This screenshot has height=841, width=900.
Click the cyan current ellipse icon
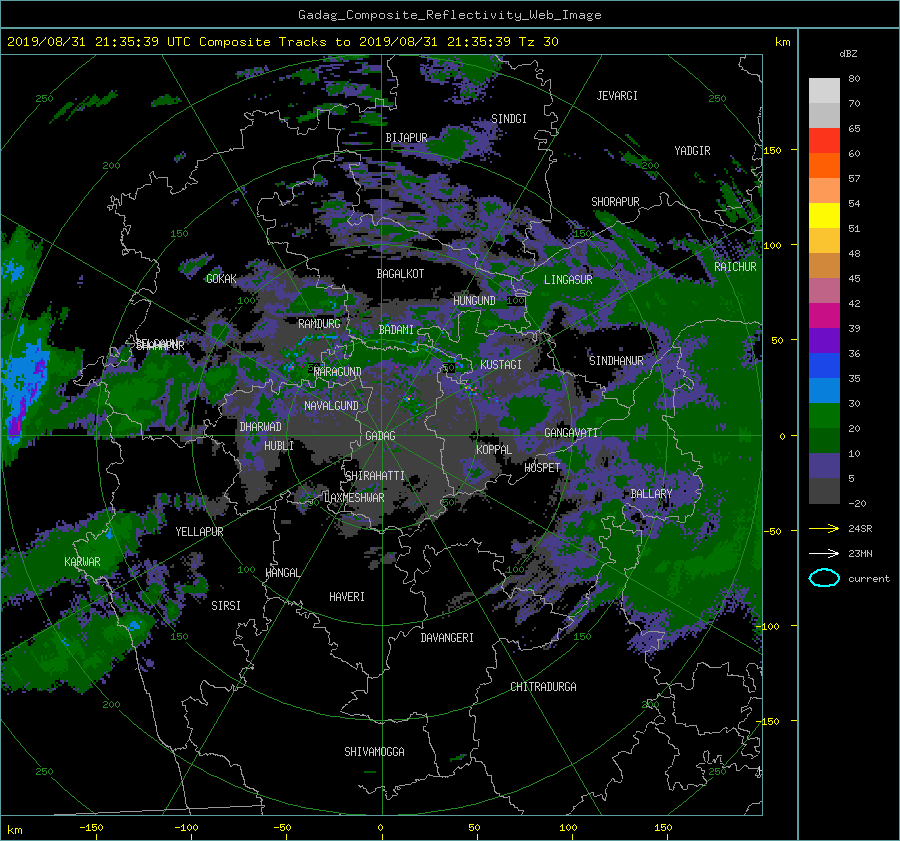(824, 578)
